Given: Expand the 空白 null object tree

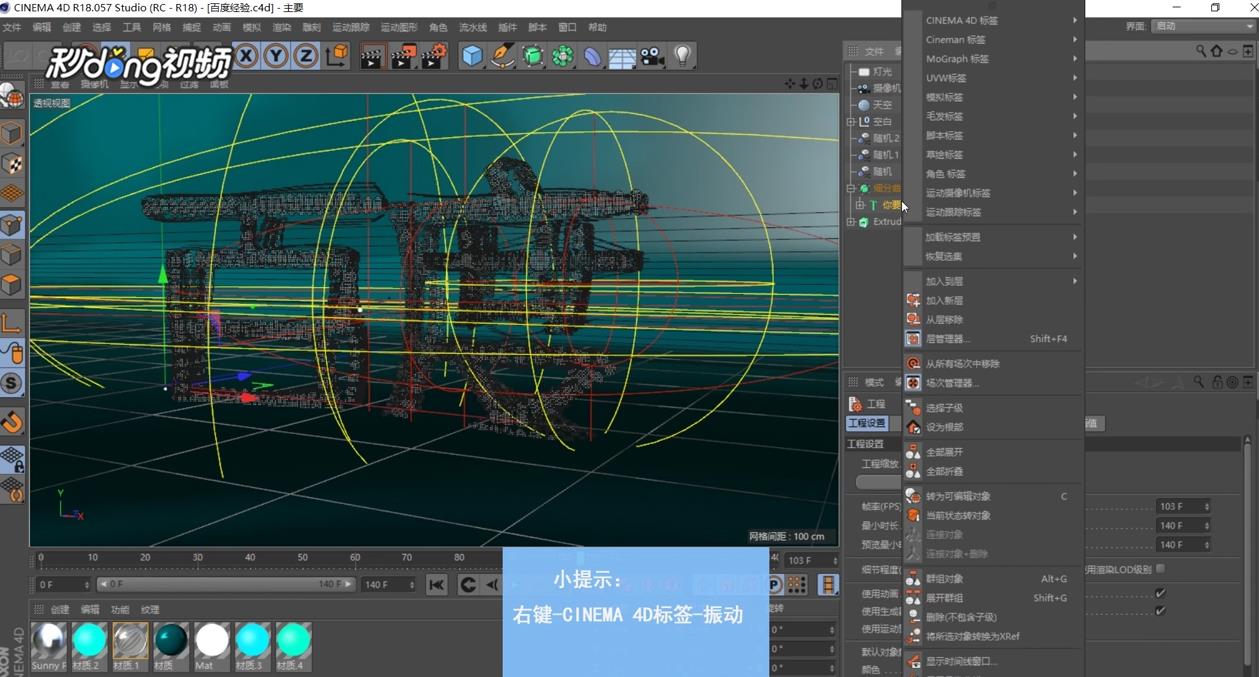Looking at the screenshot, I should [851, 121].
